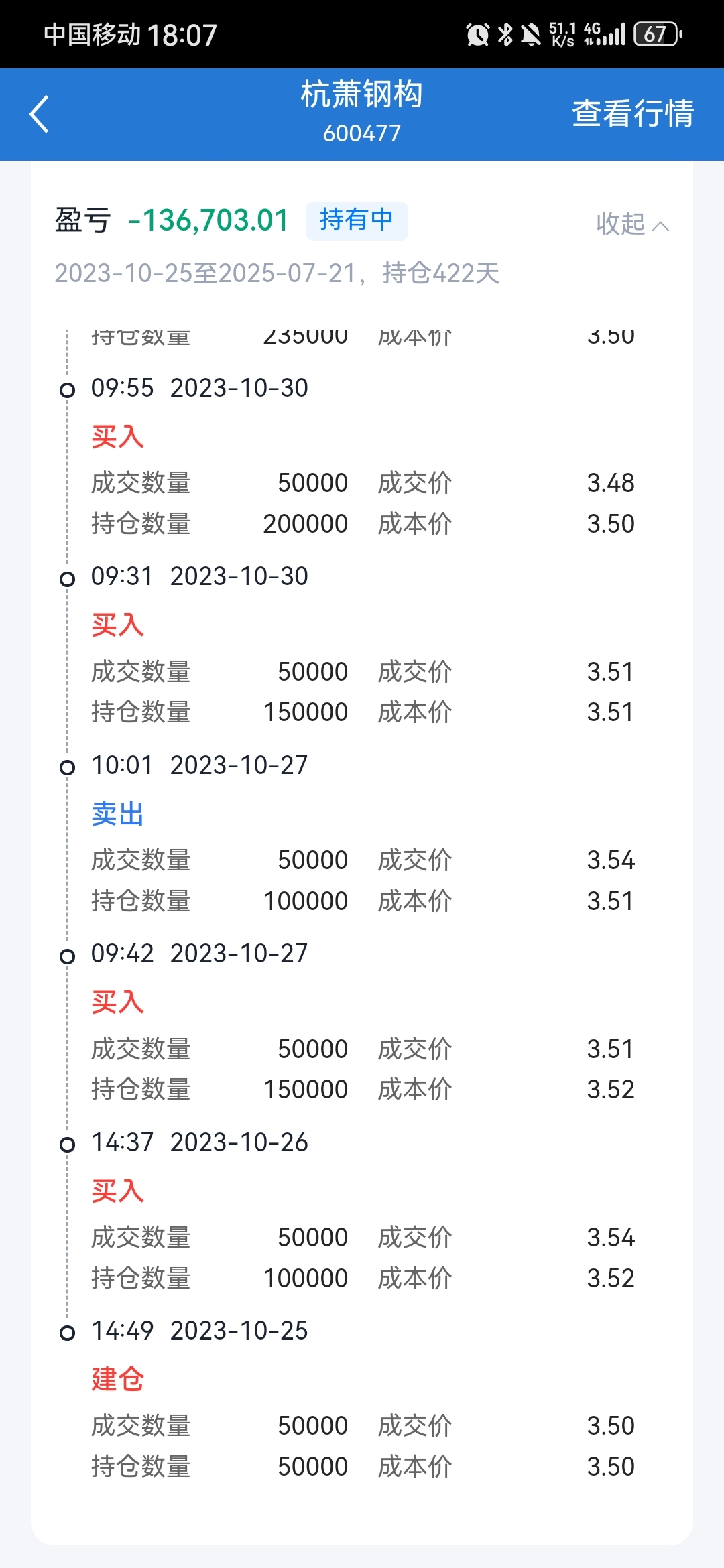
Task: Tap the battery indicator icon
Action: coord(658,34)
